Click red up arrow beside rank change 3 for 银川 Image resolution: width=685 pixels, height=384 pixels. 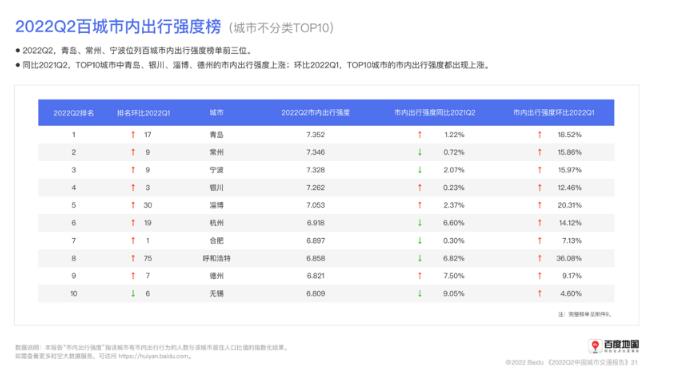[133, 187]
